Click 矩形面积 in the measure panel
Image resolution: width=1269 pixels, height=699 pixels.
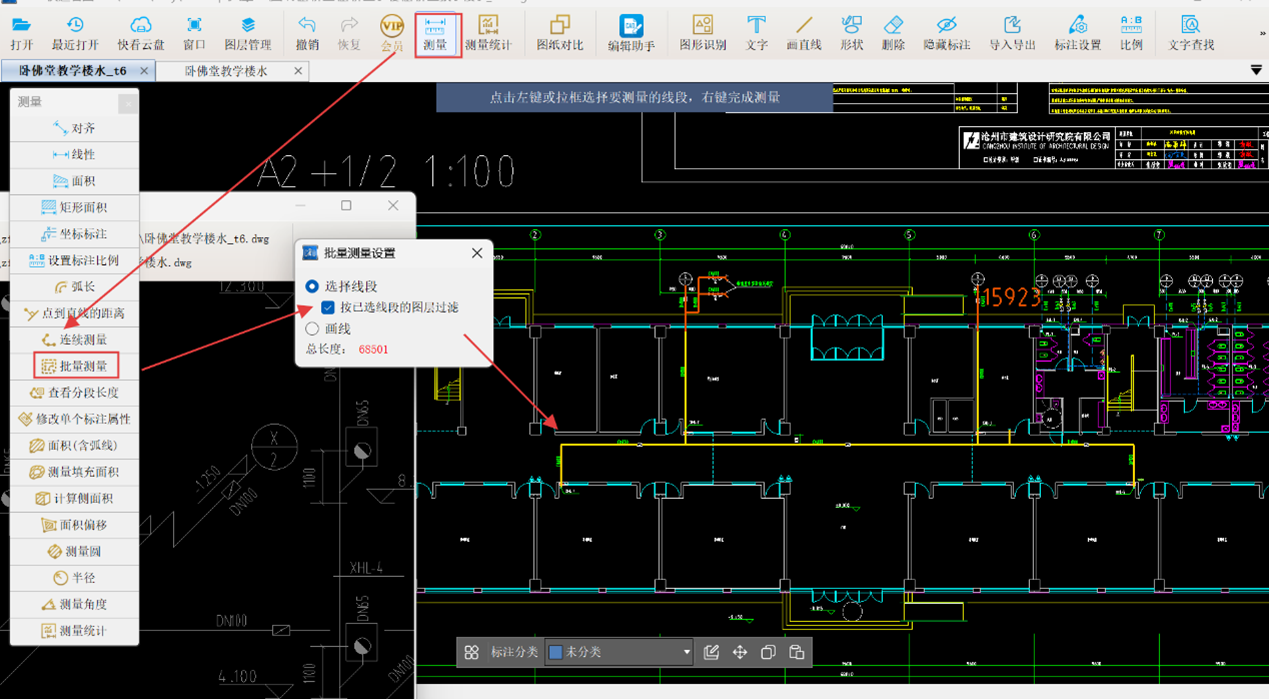pos(75,207)
